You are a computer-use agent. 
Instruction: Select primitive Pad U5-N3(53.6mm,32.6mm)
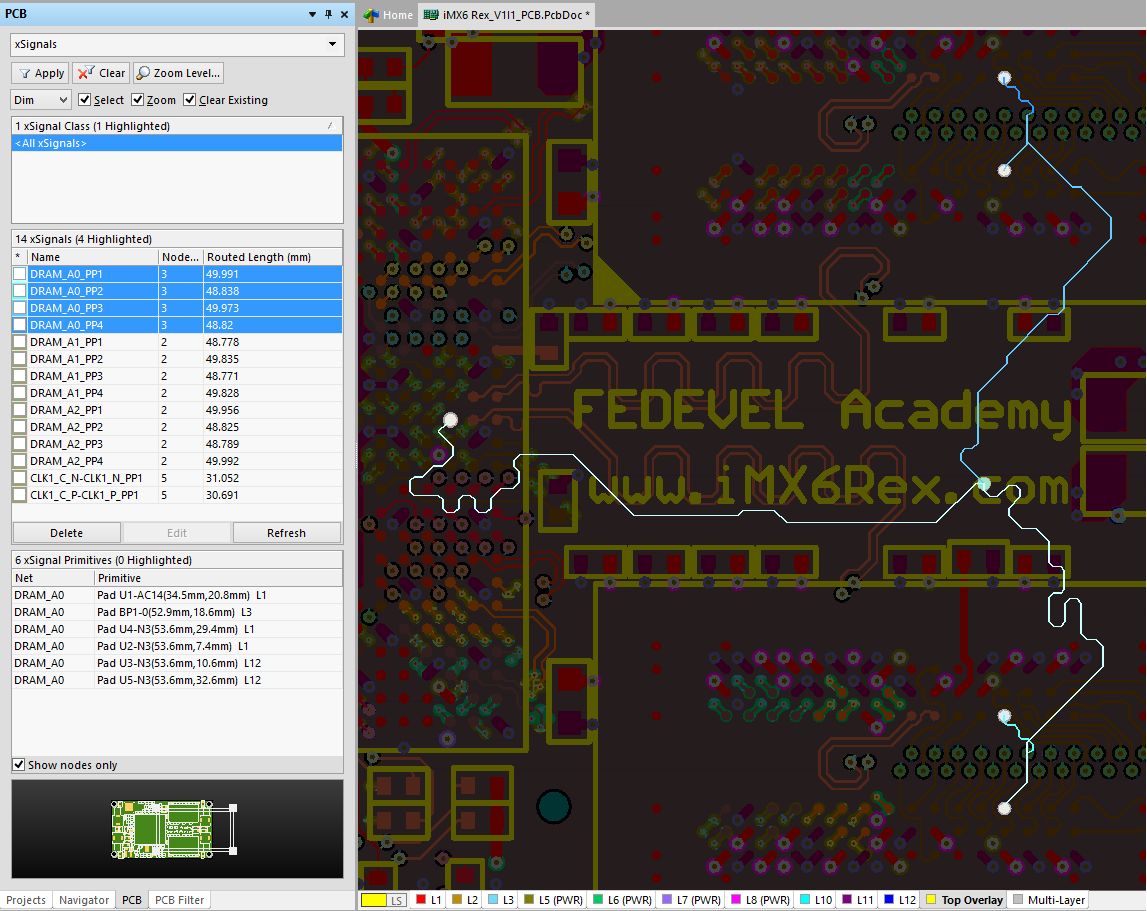coord(178,680)
